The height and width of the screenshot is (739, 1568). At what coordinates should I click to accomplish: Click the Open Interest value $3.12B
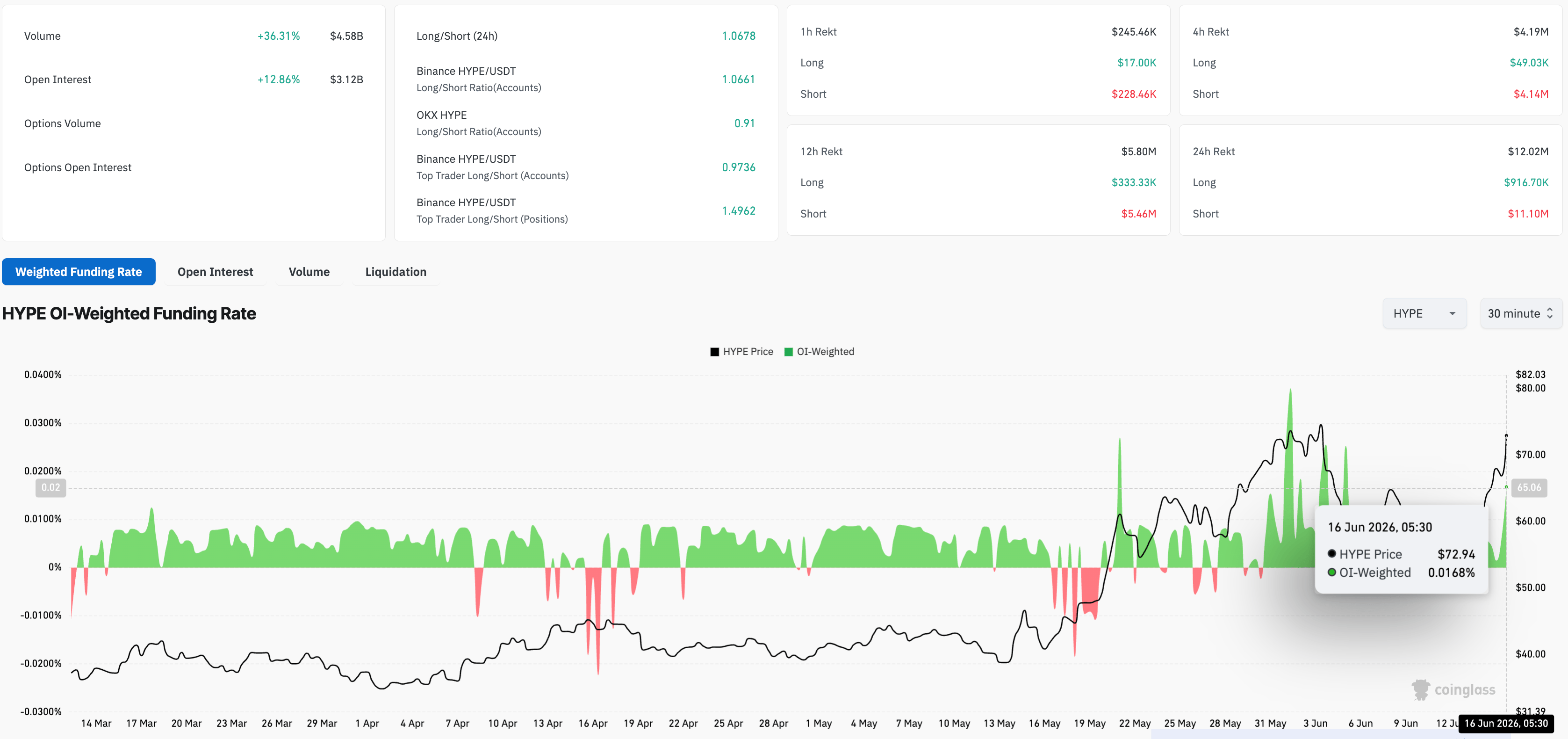click(346, 80)
